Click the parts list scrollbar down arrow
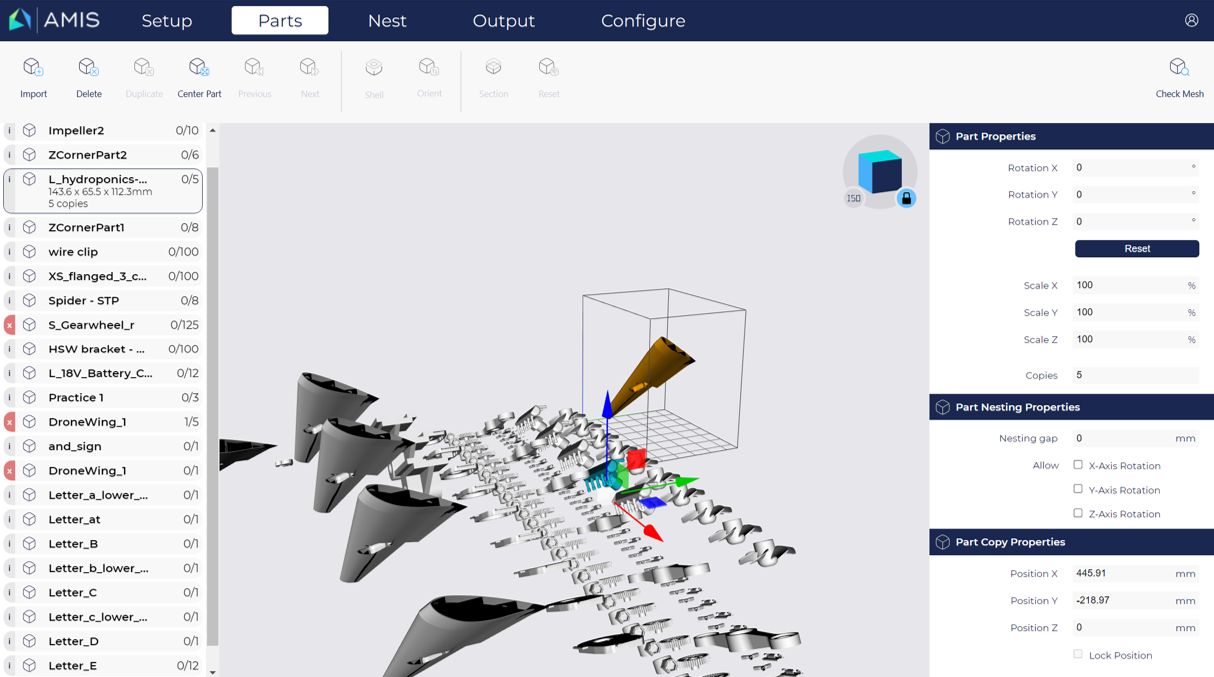1214x677 pixels. (x=212, y=672)
